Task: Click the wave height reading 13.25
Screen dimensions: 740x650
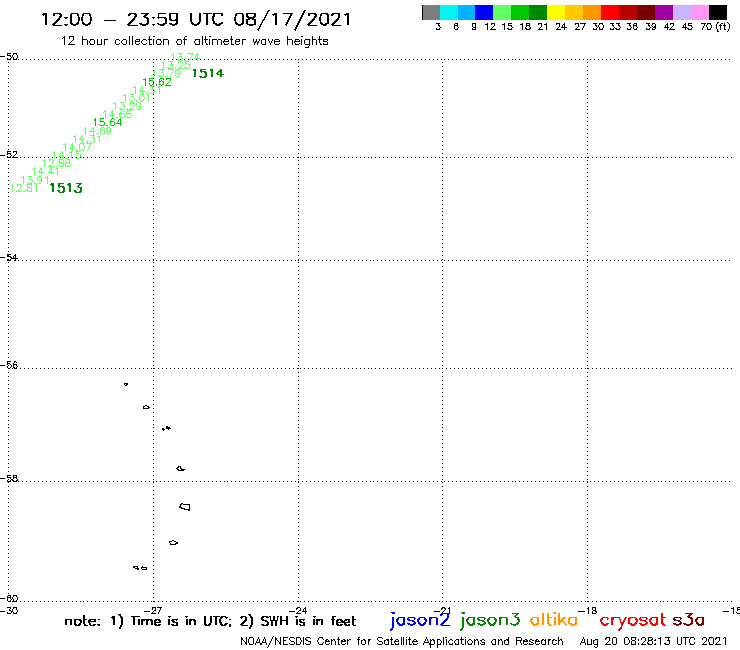Action: (176, 65)
